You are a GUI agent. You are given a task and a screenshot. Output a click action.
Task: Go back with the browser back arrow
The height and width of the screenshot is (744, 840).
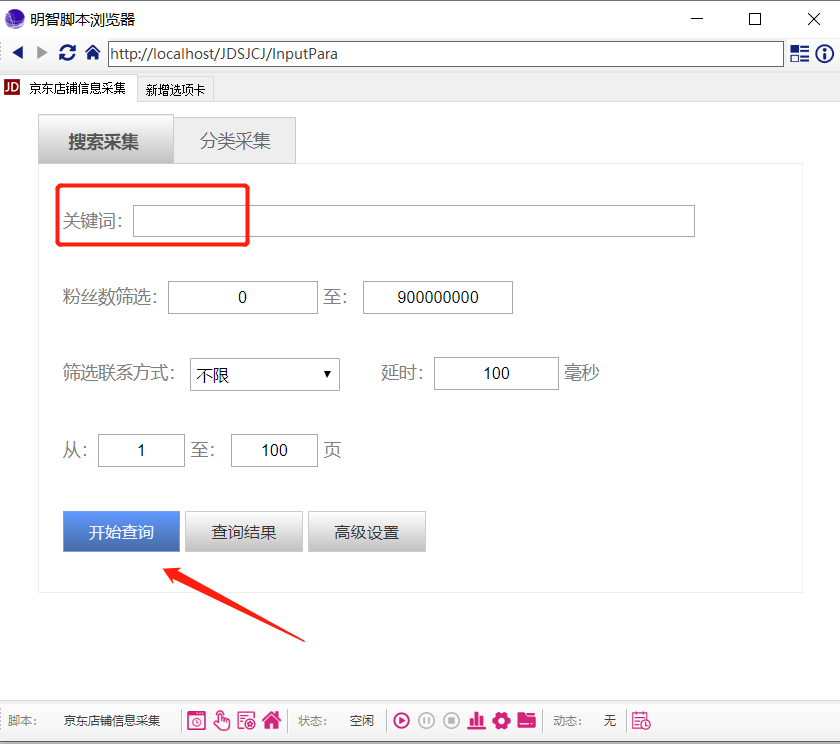[18, 52]
